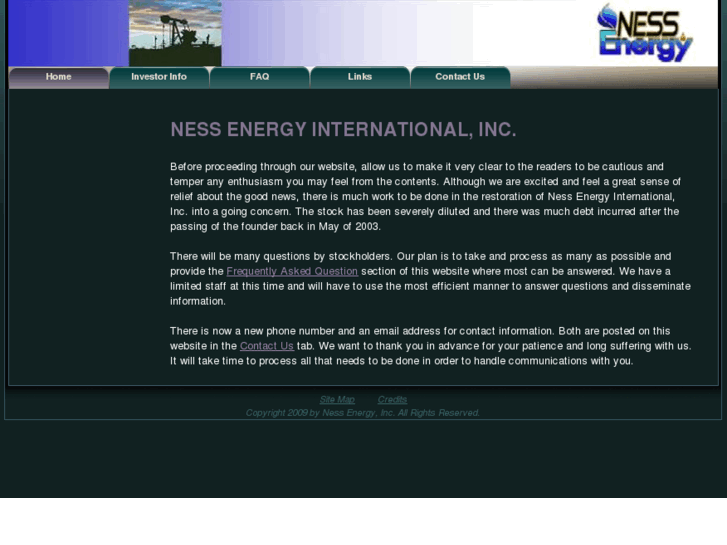Select the Contact Us navigation tab
The width and height of the screenshot is (727, 545).
click(x=460, y=77)
